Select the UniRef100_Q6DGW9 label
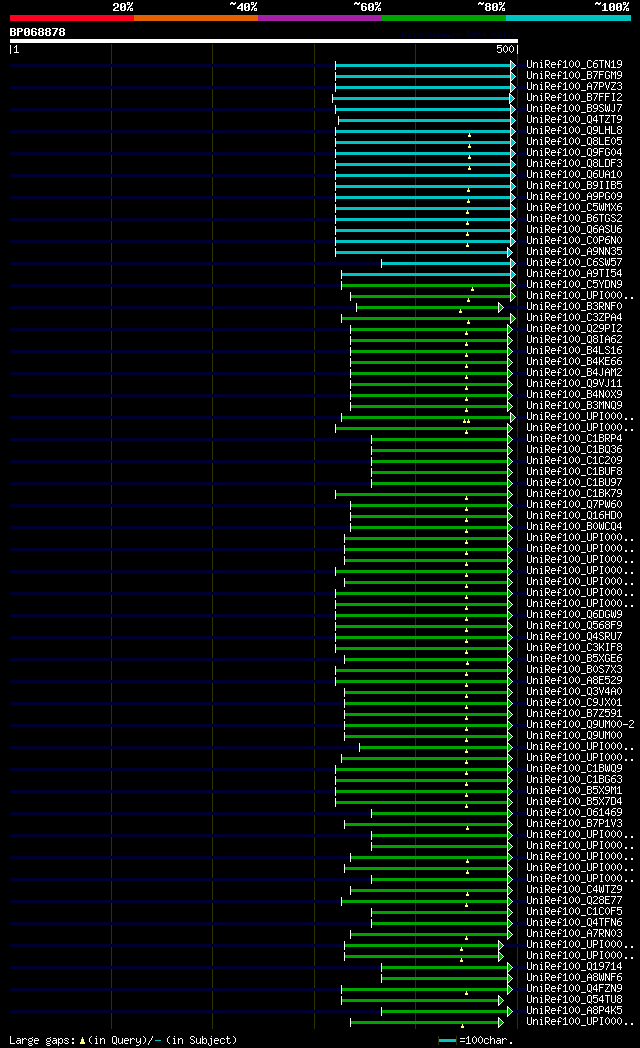Image resolution: width=640 pixels, height=1048 pixels. pos(574,614)
